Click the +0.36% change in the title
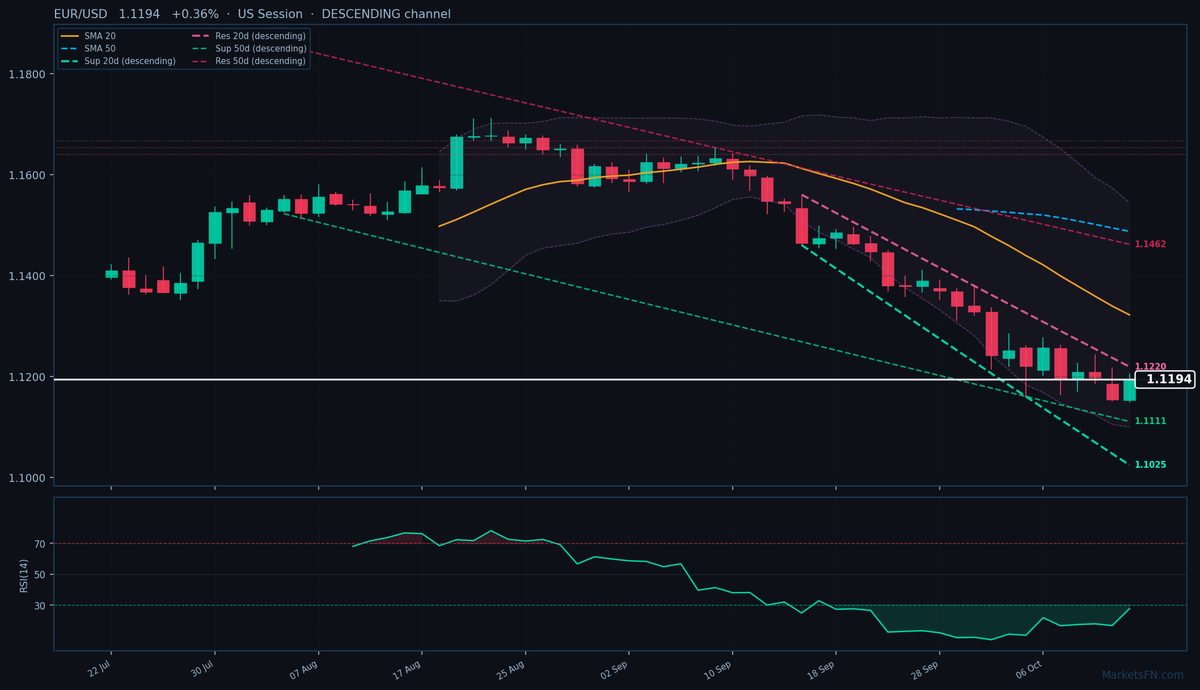 click(195, 14)
